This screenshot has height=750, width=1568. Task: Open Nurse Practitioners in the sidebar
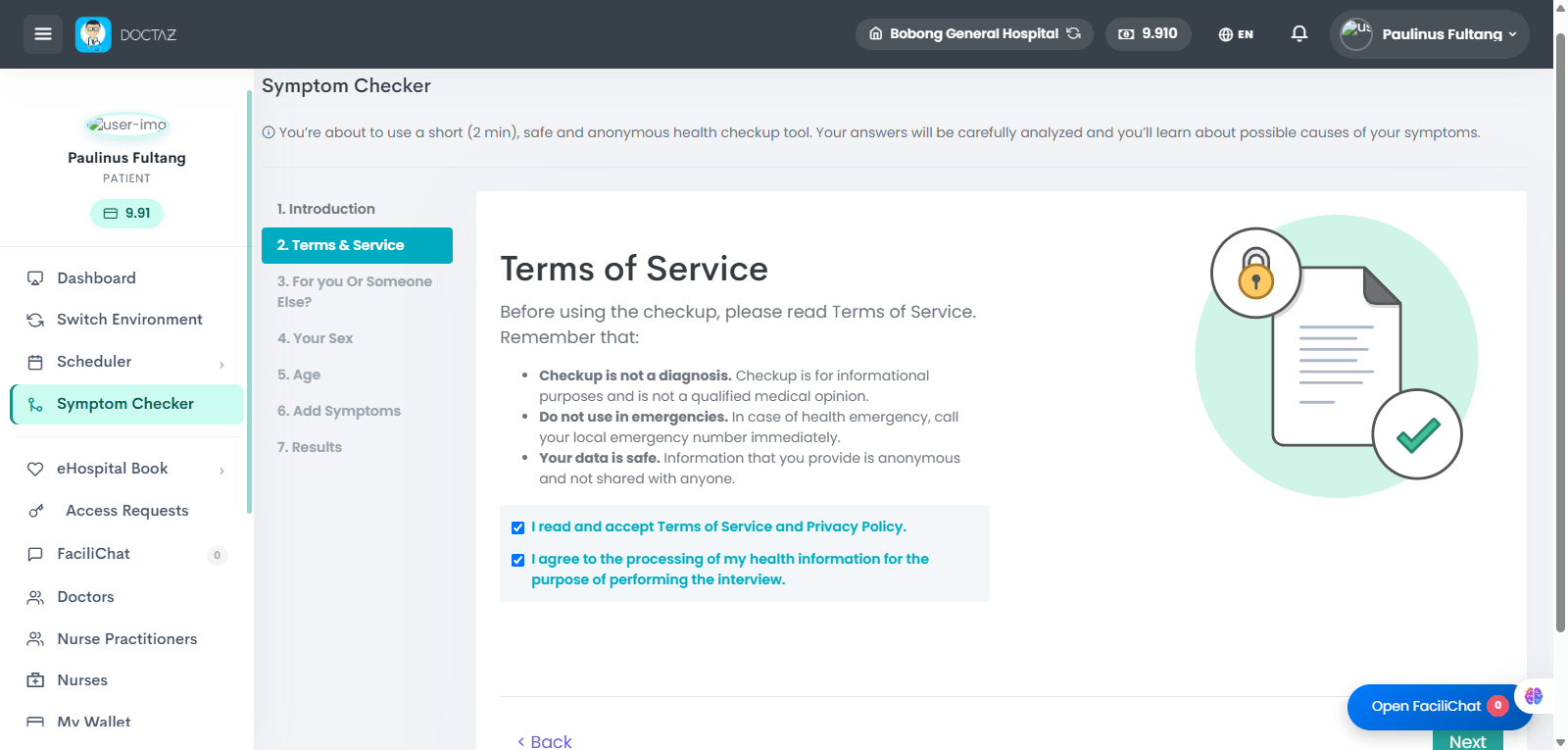[126, 639]
